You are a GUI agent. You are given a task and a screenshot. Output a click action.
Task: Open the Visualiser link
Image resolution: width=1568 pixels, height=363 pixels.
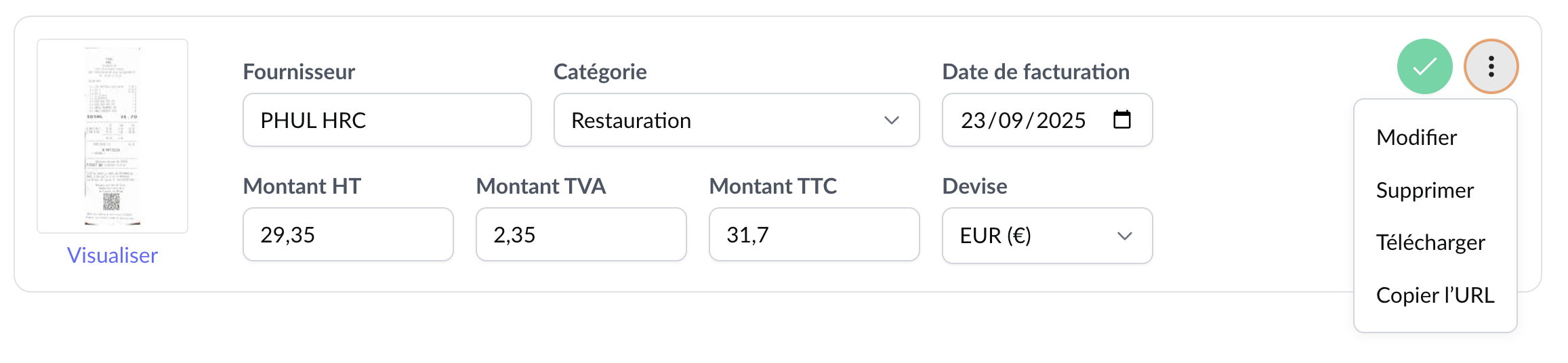112,255
